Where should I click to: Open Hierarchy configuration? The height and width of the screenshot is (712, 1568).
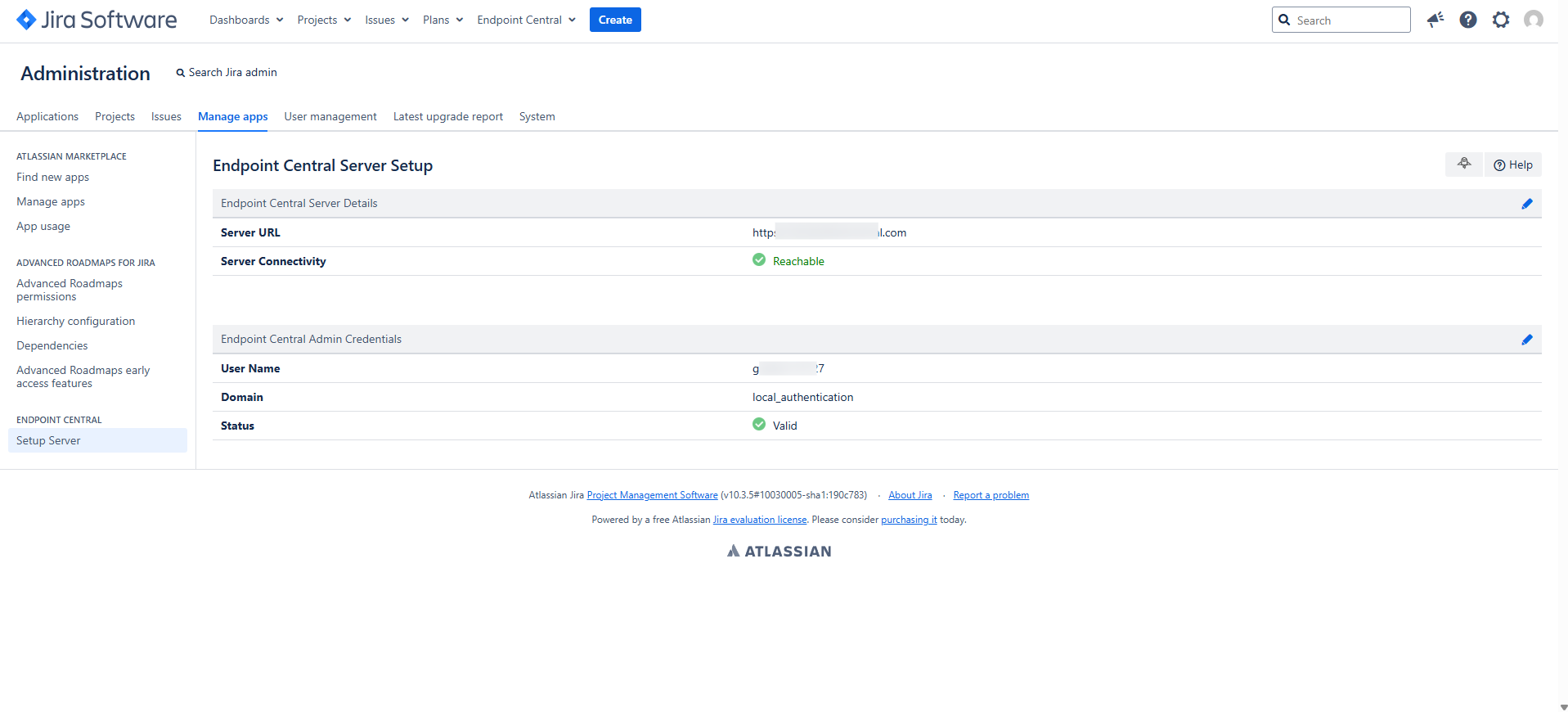pos(76,321)
